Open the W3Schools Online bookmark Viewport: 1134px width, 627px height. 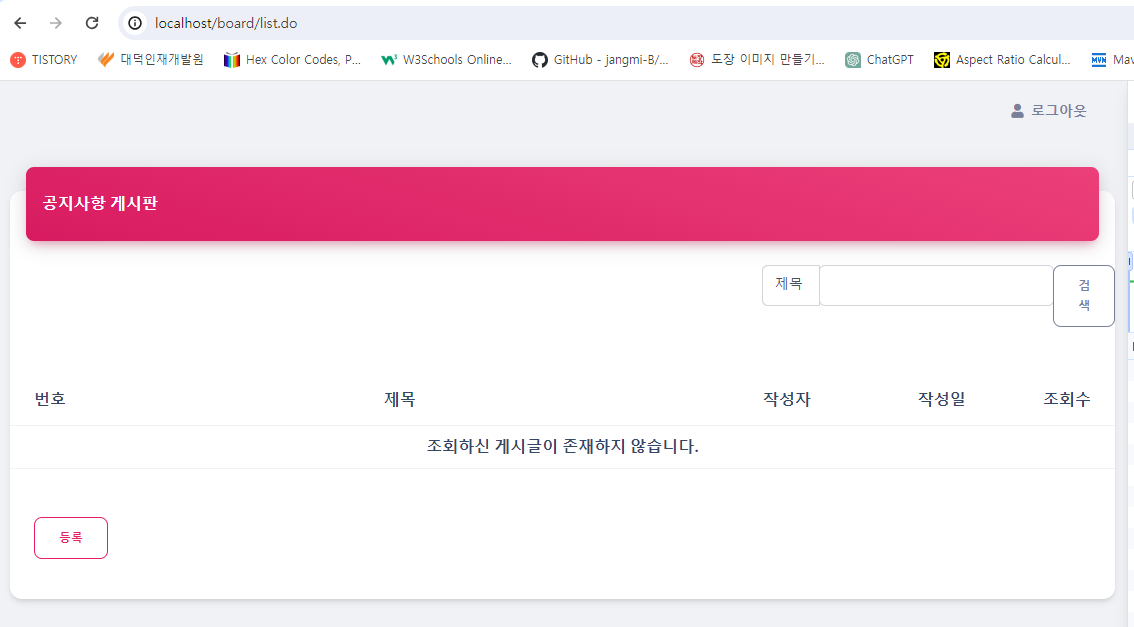[446, 60]
